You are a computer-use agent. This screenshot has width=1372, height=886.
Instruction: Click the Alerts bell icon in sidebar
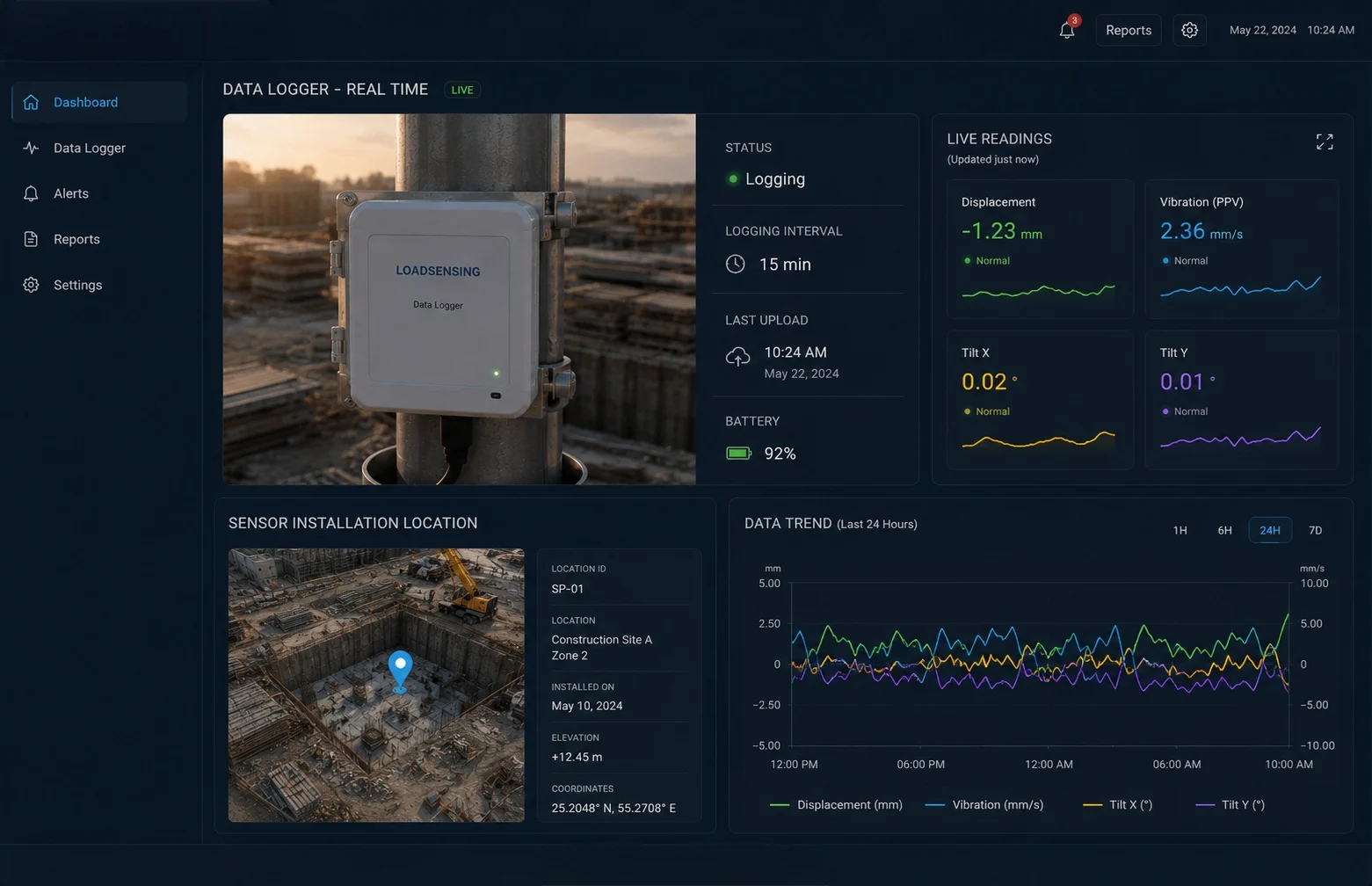(x=31, y=193)
